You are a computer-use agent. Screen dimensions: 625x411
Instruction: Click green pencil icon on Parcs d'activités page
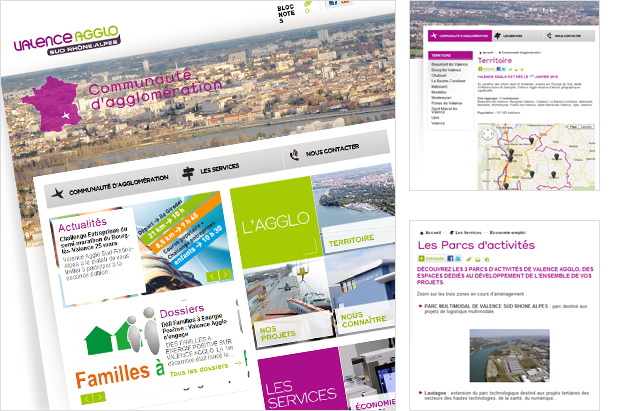[x=469, y=259]
